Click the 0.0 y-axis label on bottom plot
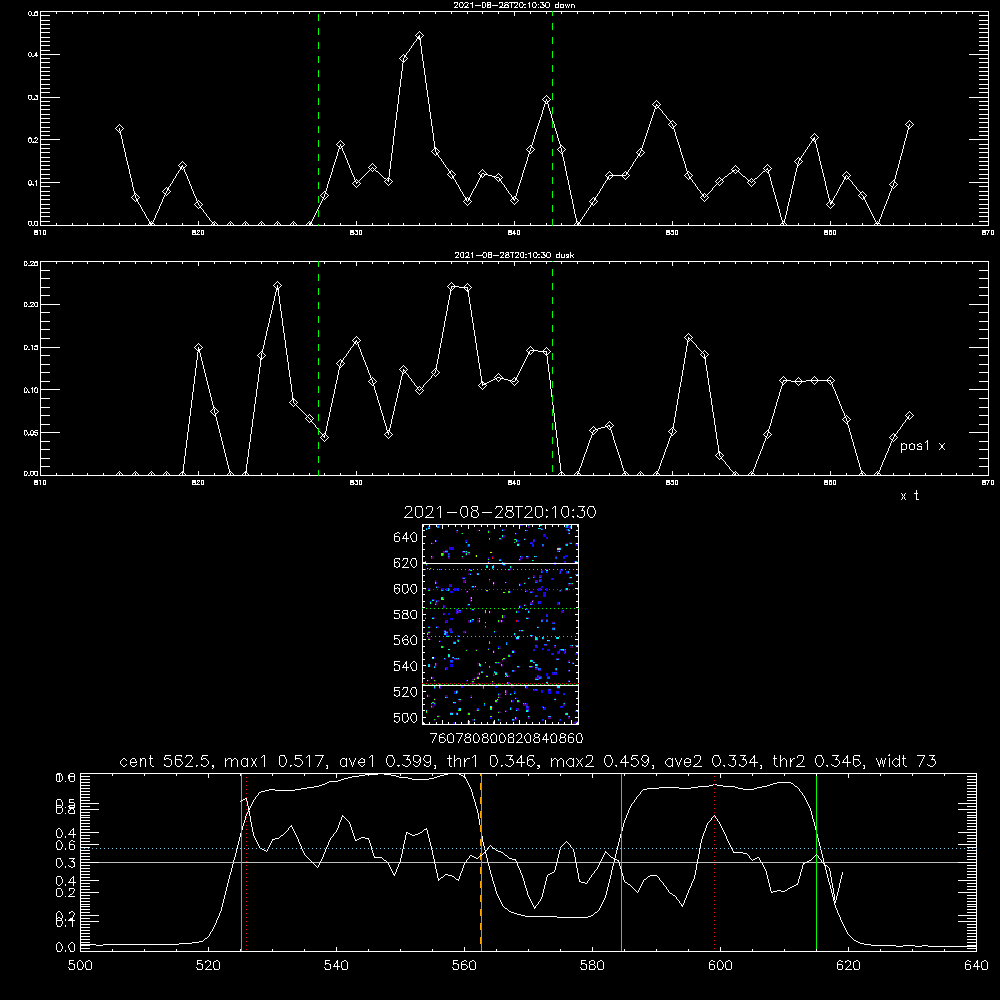This screenshot has height=1000, width=1000. point(66,948)
